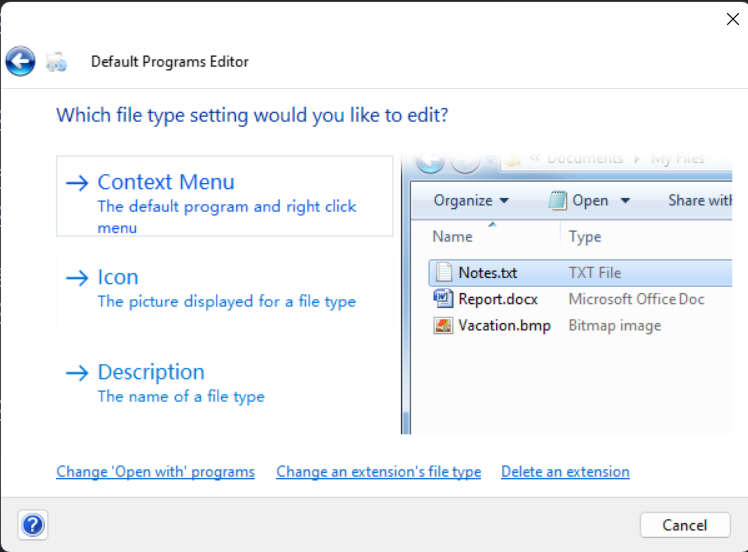Follow Change an extension's file type link

(x=378, y=471)
